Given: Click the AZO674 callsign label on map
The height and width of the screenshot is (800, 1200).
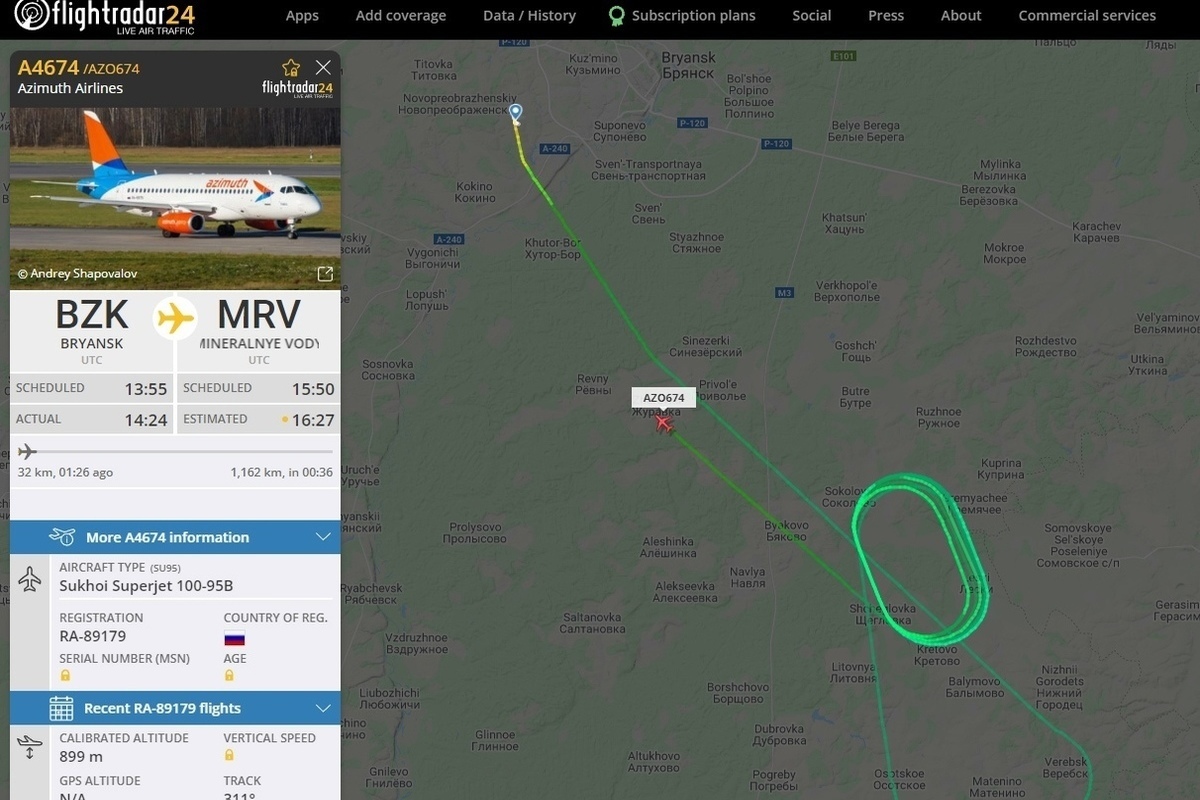Looking at the screenshot, I should (663, 397).
